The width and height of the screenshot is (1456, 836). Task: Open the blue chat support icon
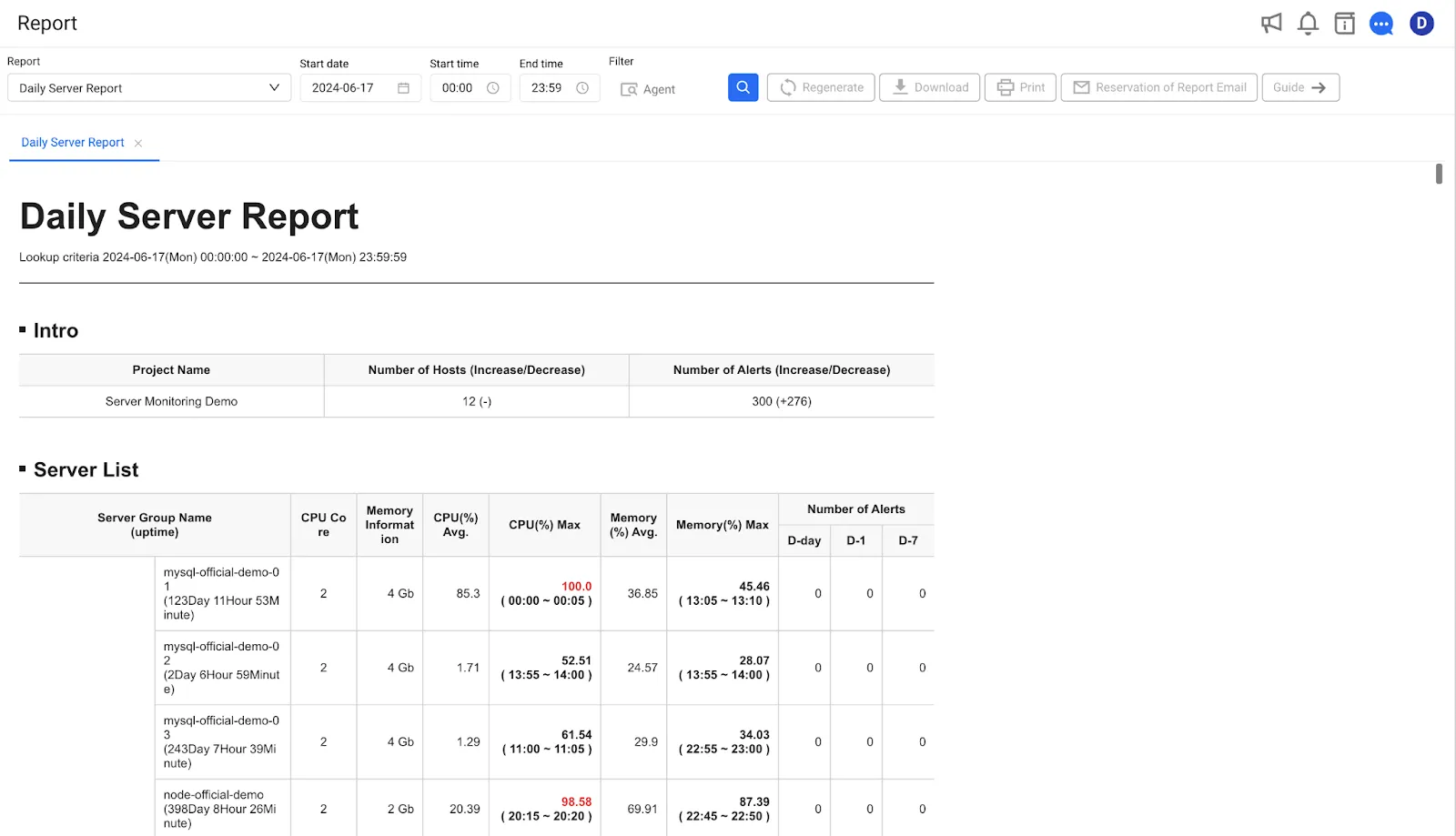click(1381, 24)
